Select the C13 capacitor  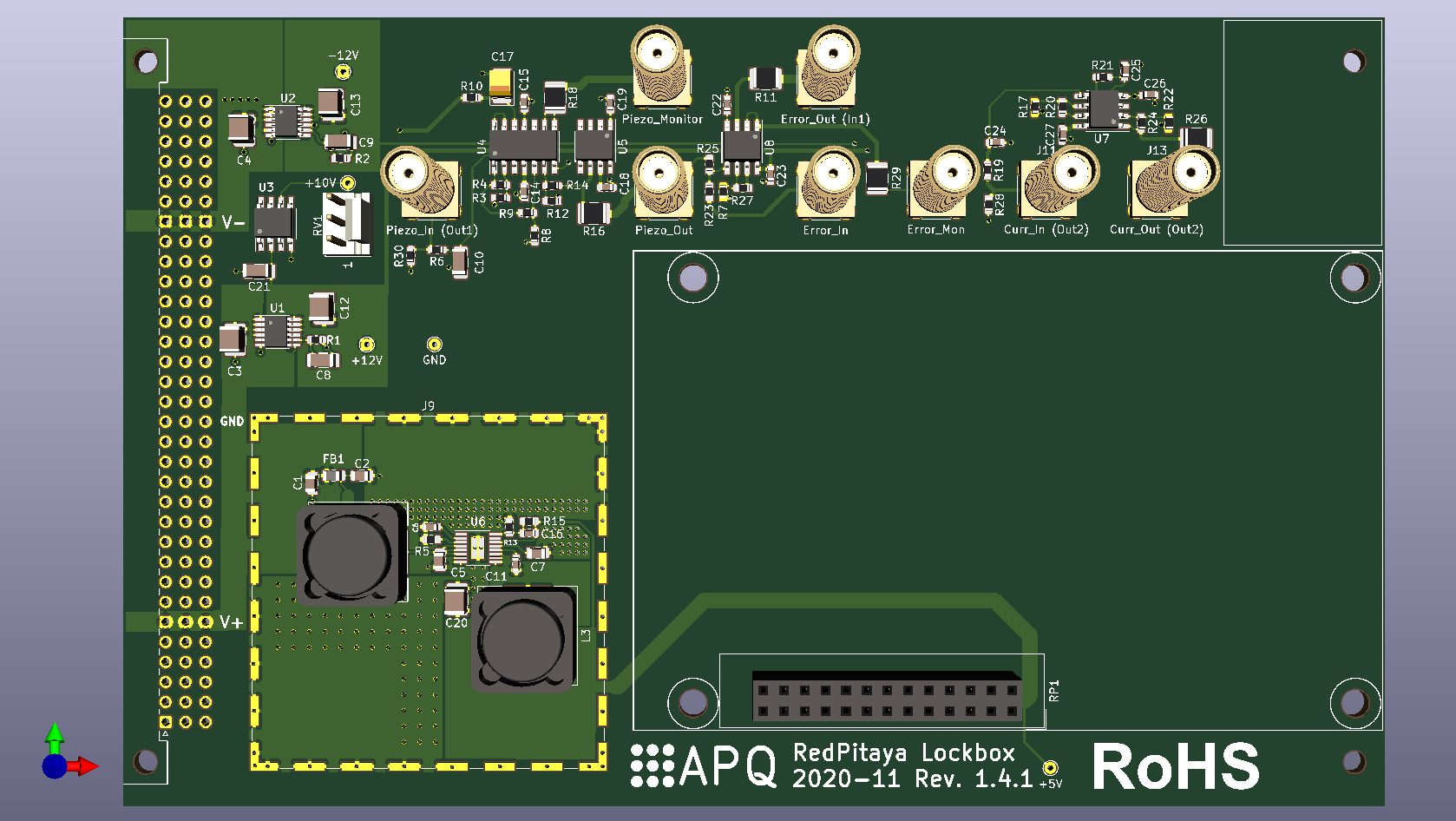(x=331, y=104)
